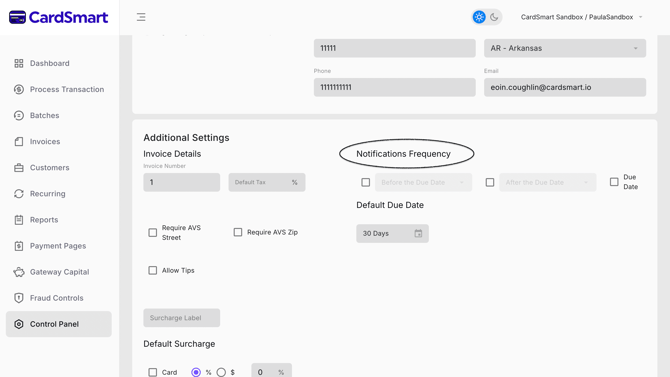
Task: Enable the Before the Due Date checkbox
Action: coord(365,183)
